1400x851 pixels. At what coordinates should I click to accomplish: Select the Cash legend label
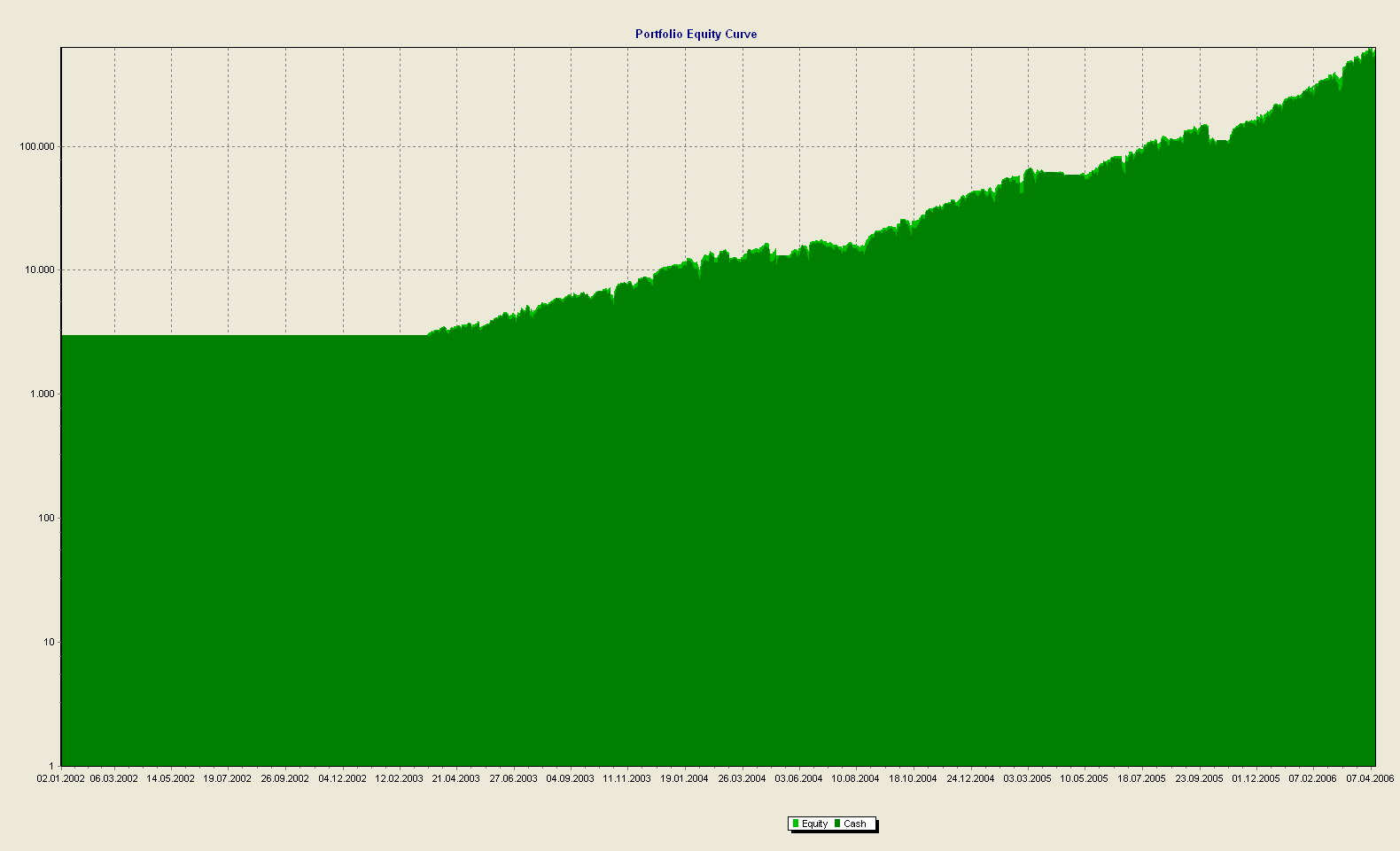pyautogui.click(x=855, y=824)
